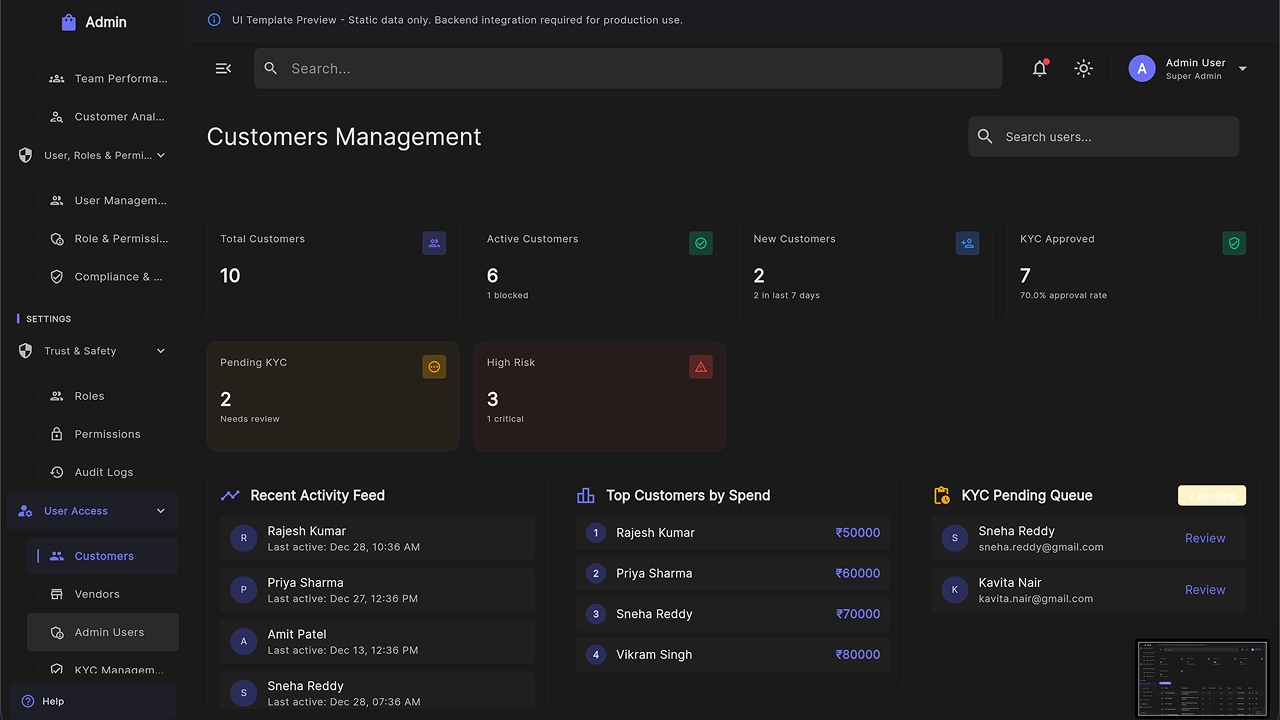Viewport: 1280px width, 720px height.
Task: Click the Pending KYC card icon
Action: tap(434, 367)
